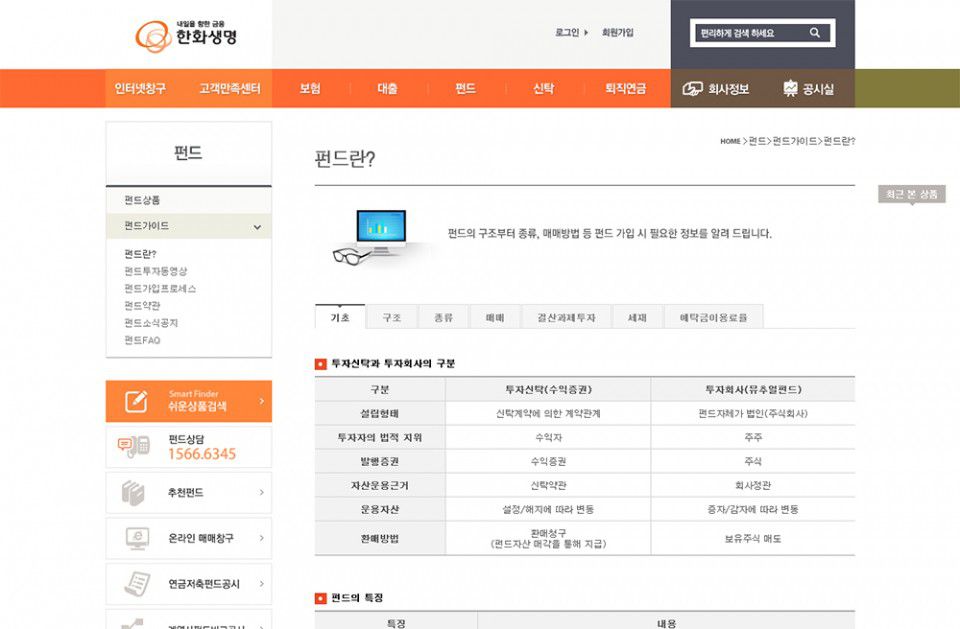Image resolution: width=960 pixels, height=629 pixels.
Task: Click the Smart Finder pencil icon
Action: pyautogui.click(x=136, y=401)
